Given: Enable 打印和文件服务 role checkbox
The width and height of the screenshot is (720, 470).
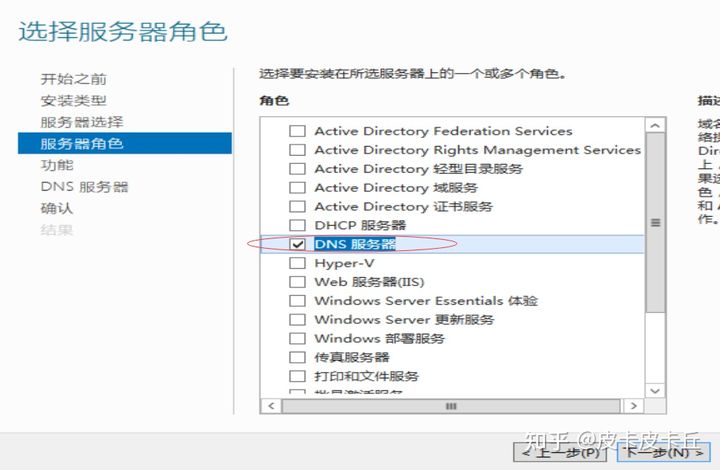Looking at the screenshot, I should [297, 376].
